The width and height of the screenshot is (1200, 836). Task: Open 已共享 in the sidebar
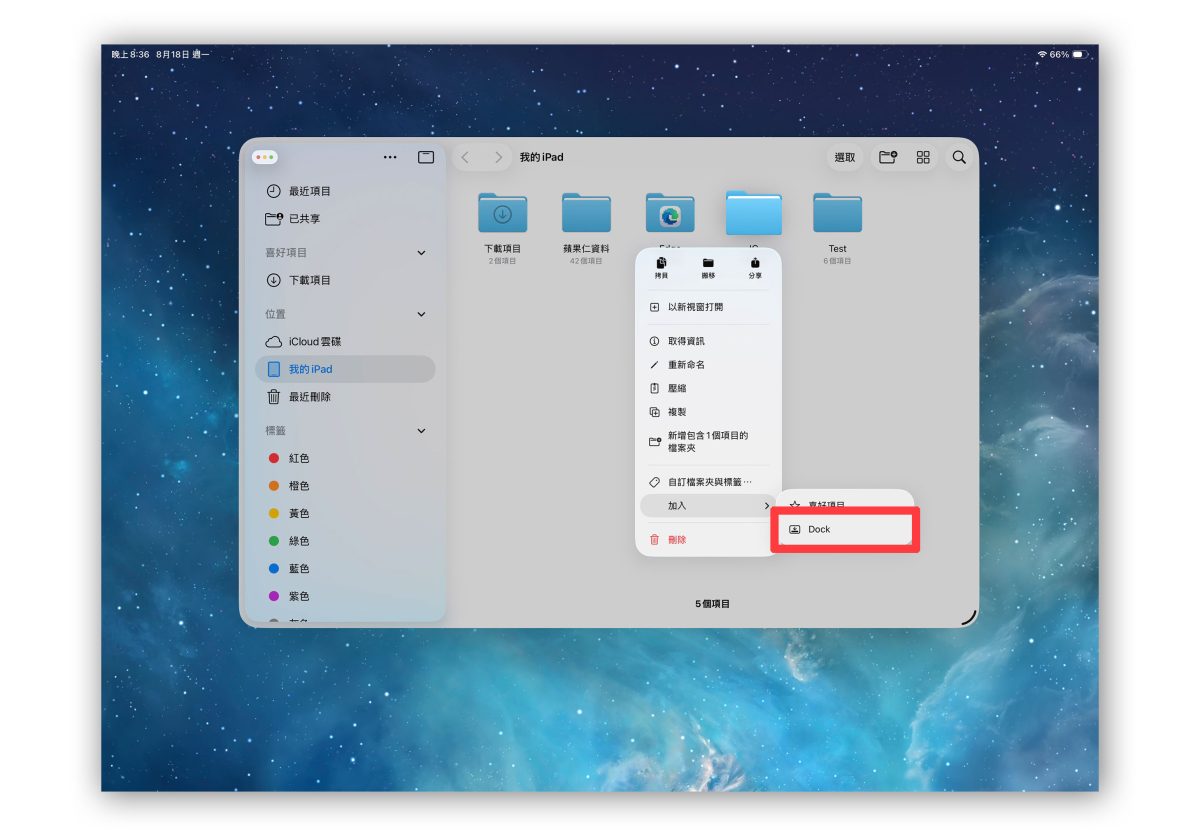[345, 219]
